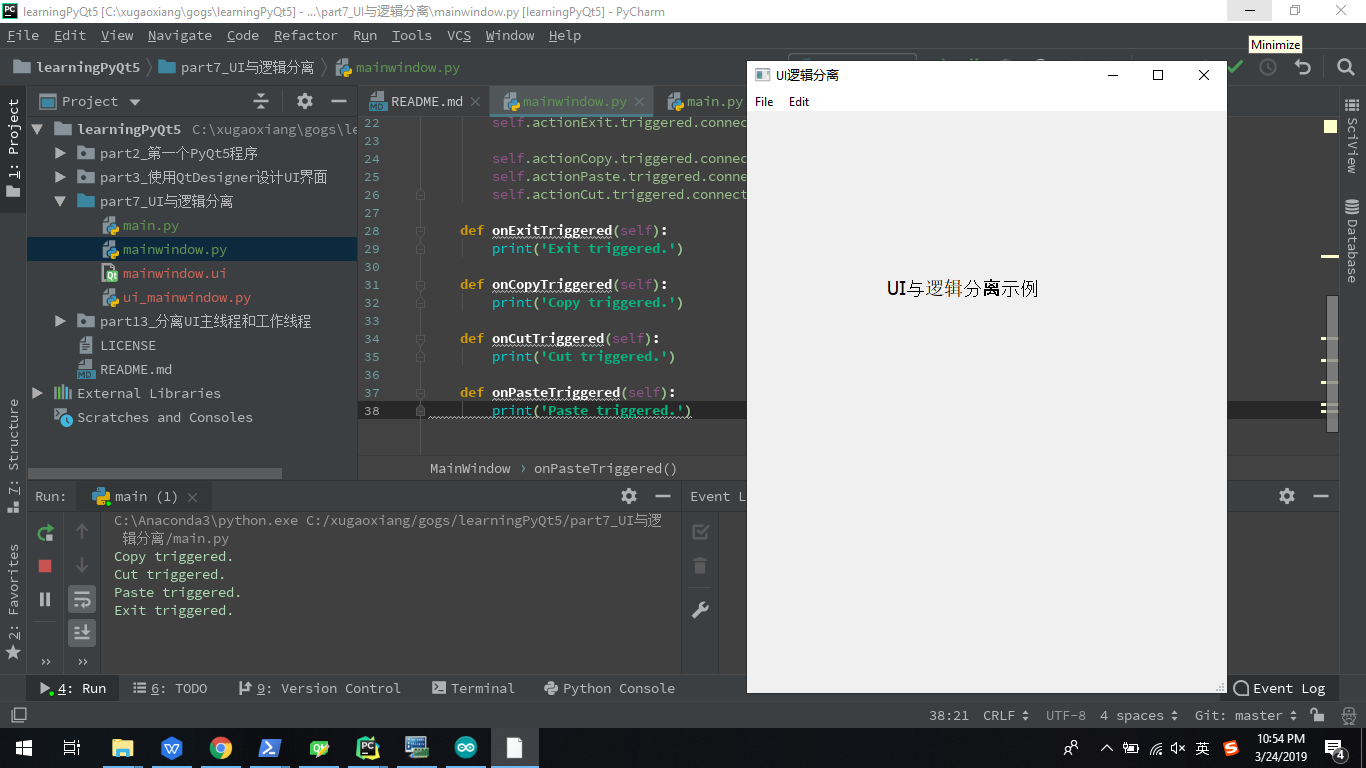Expand the part13 folder
The width and height of the screenshot is (1366, 768).
point(60,321)
